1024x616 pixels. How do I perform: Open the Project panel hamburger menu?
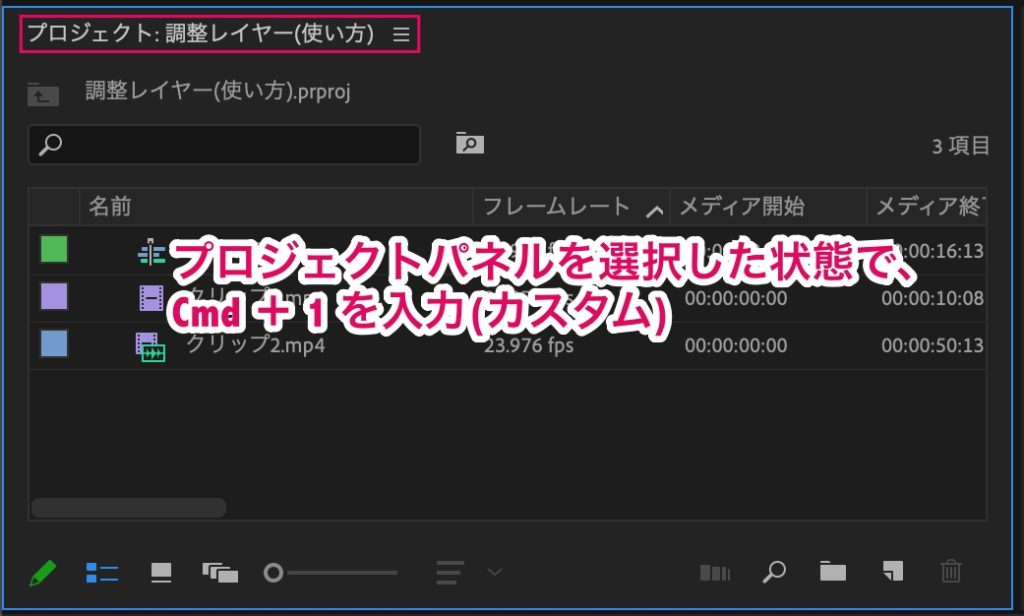click(401, 34)
